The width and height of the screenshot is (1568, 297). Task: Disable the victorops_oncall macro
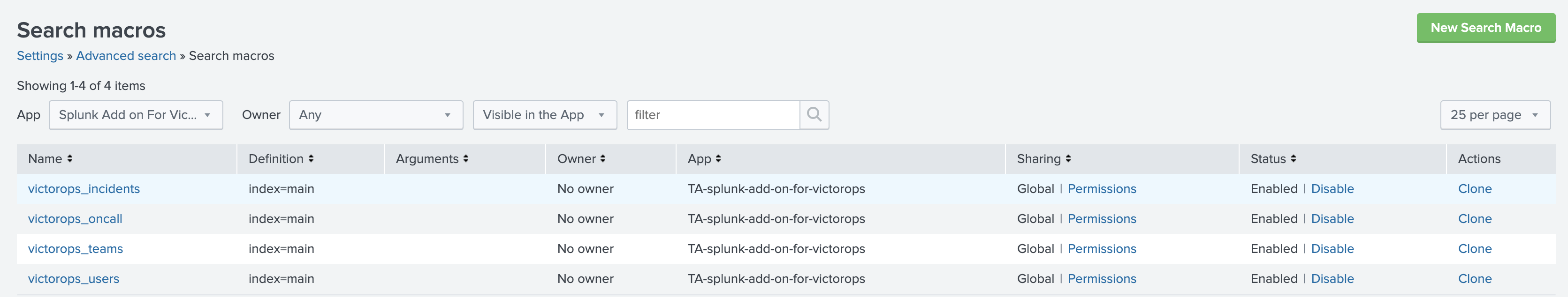point(1332,219)
